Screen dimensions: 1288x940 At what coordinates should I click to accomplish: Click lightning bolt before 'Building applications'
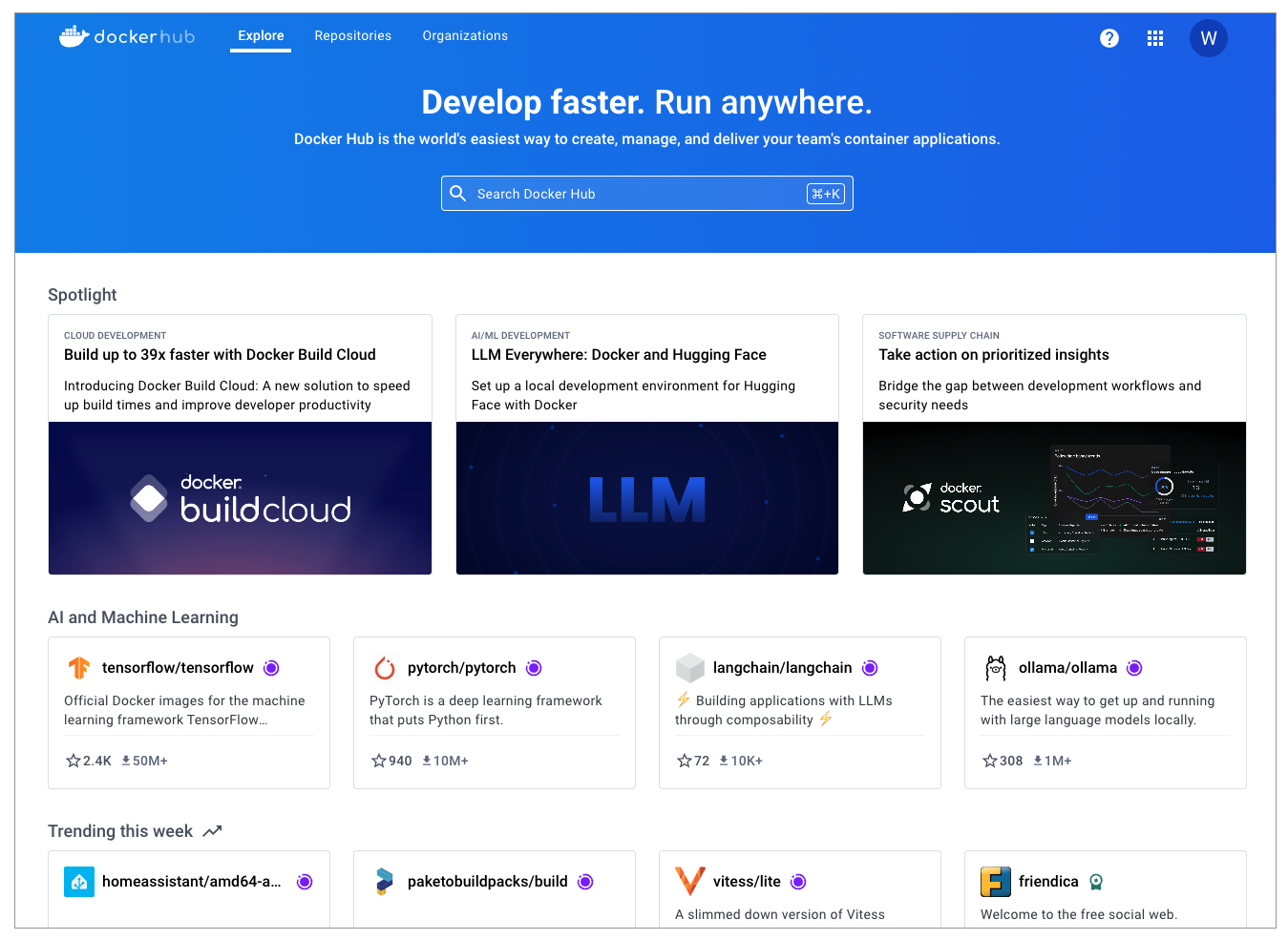683,700
